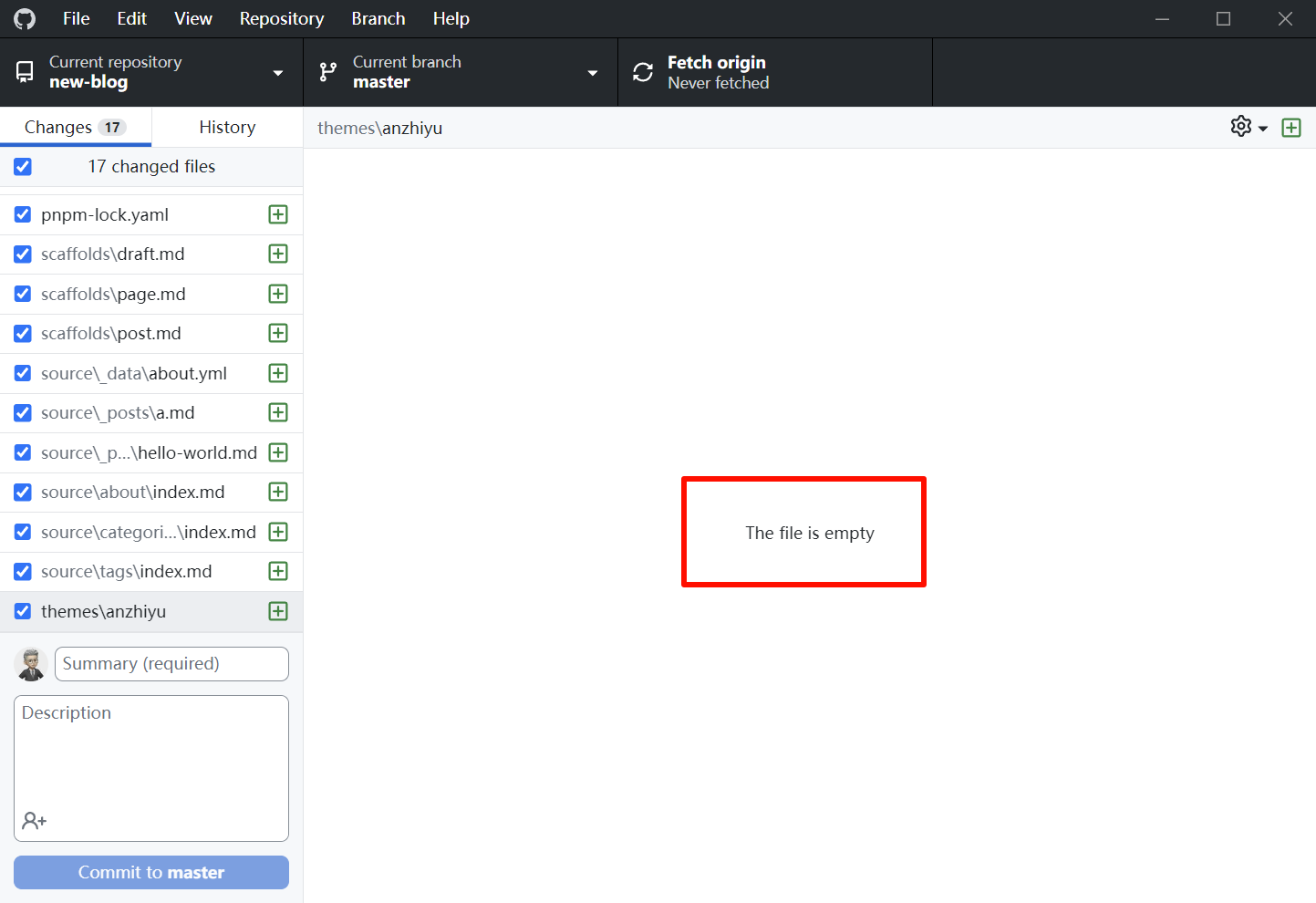Uncheck the scaffolds\draft.md file
Viewport: 1316px width, 903px height.
(x=22, y=254)
